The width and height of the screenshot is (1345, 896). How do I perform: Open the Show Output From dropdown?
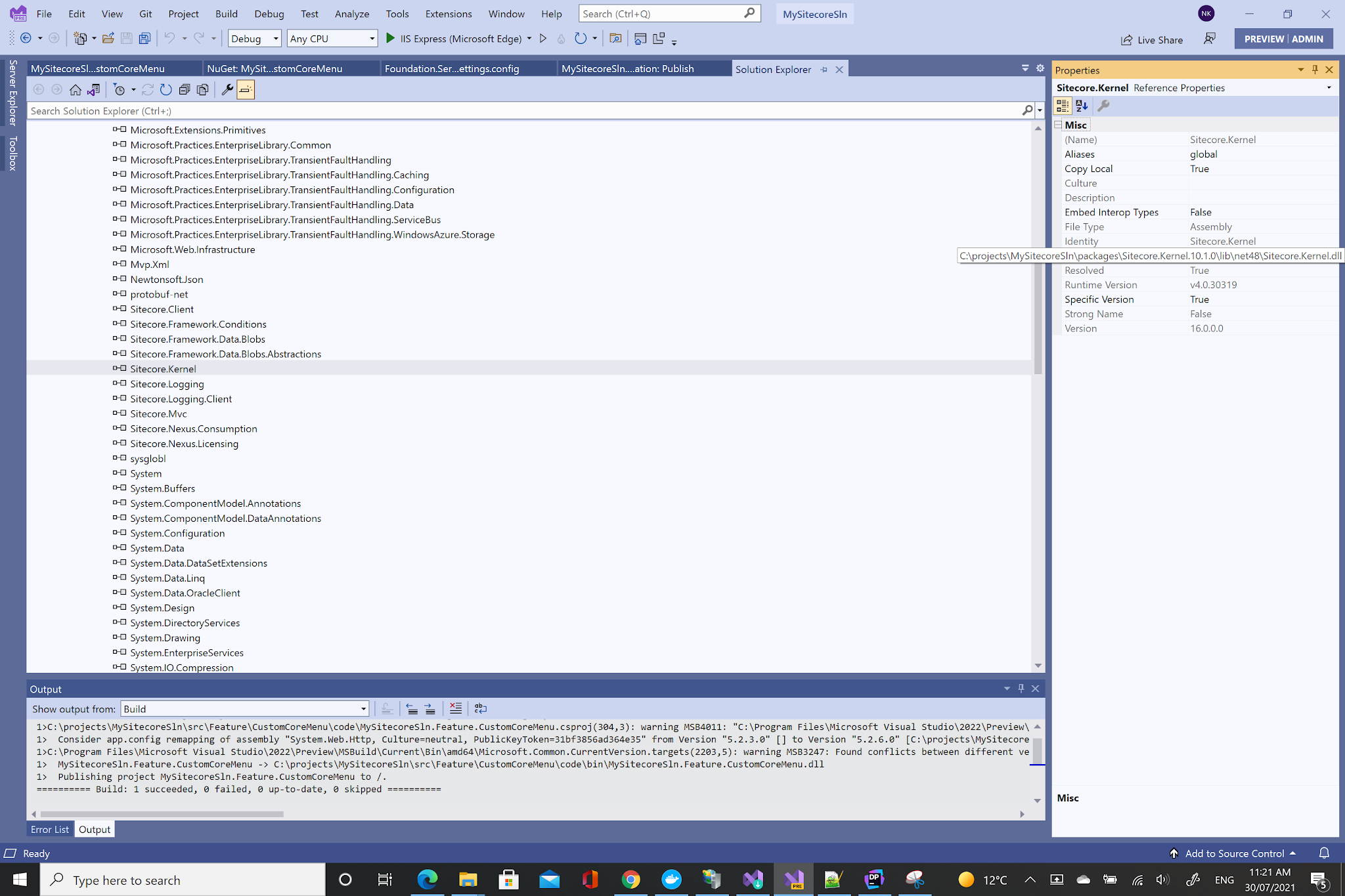363,708
